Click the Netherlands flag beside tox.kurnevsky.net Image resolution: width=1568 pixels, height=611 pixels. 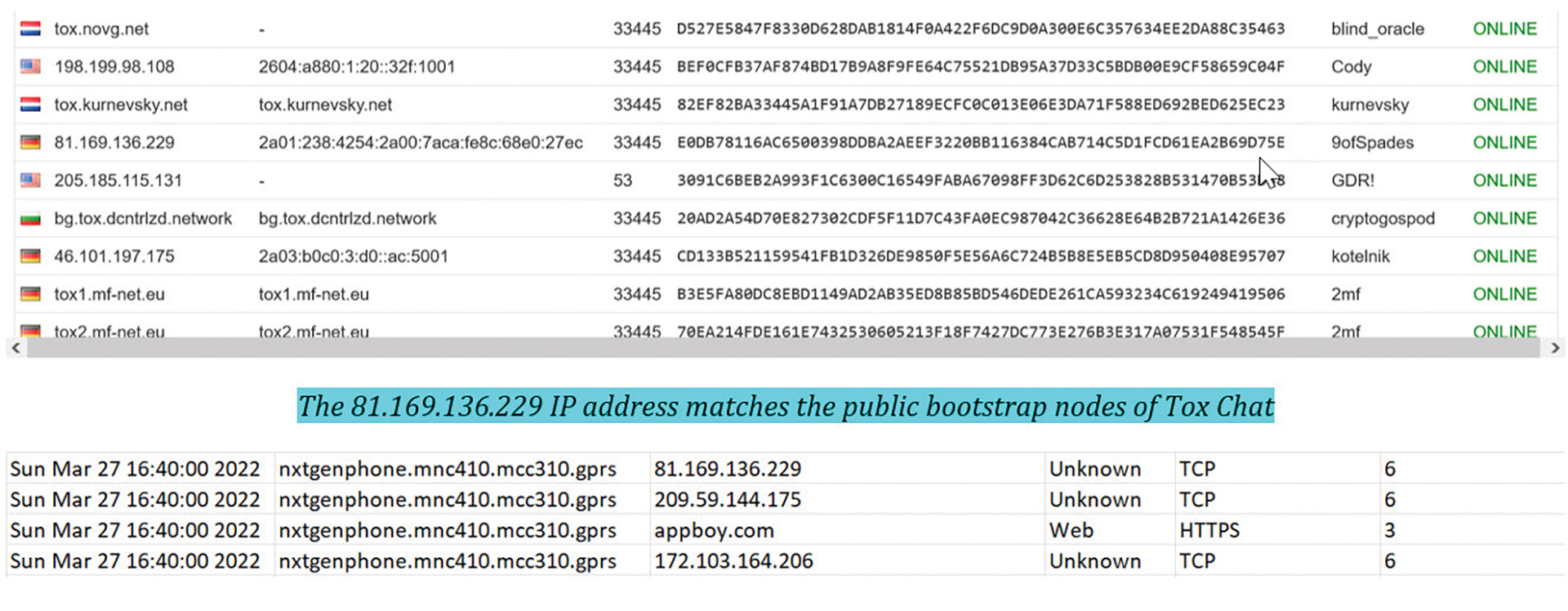coord(30,105)
